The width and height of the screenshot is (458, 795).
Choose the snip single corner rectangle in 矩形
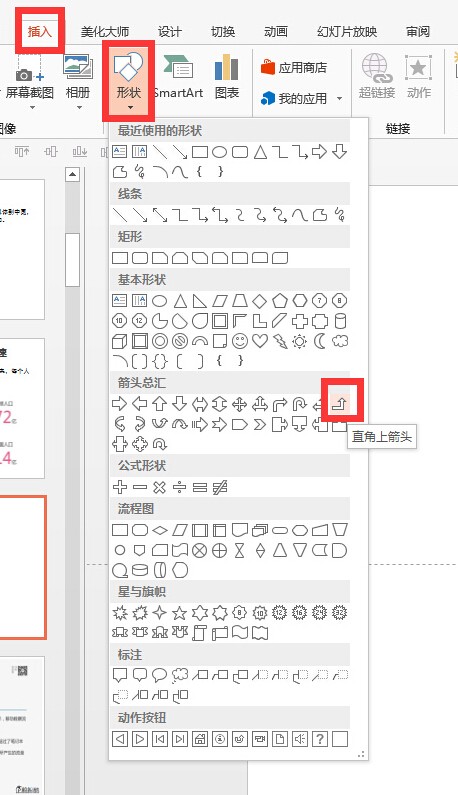pyautogui.click(x=160, y=258)
